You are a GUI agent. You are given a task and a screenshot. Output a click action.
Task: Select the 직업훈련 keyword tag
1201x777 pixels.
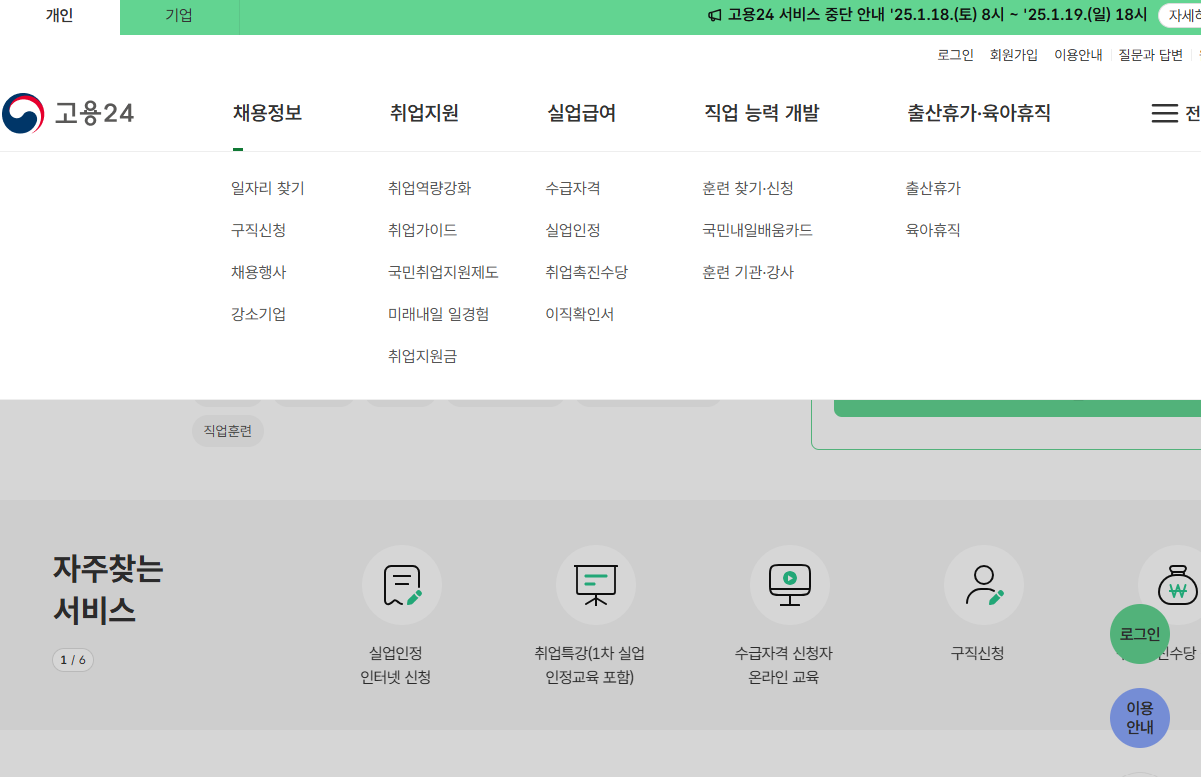227,431
